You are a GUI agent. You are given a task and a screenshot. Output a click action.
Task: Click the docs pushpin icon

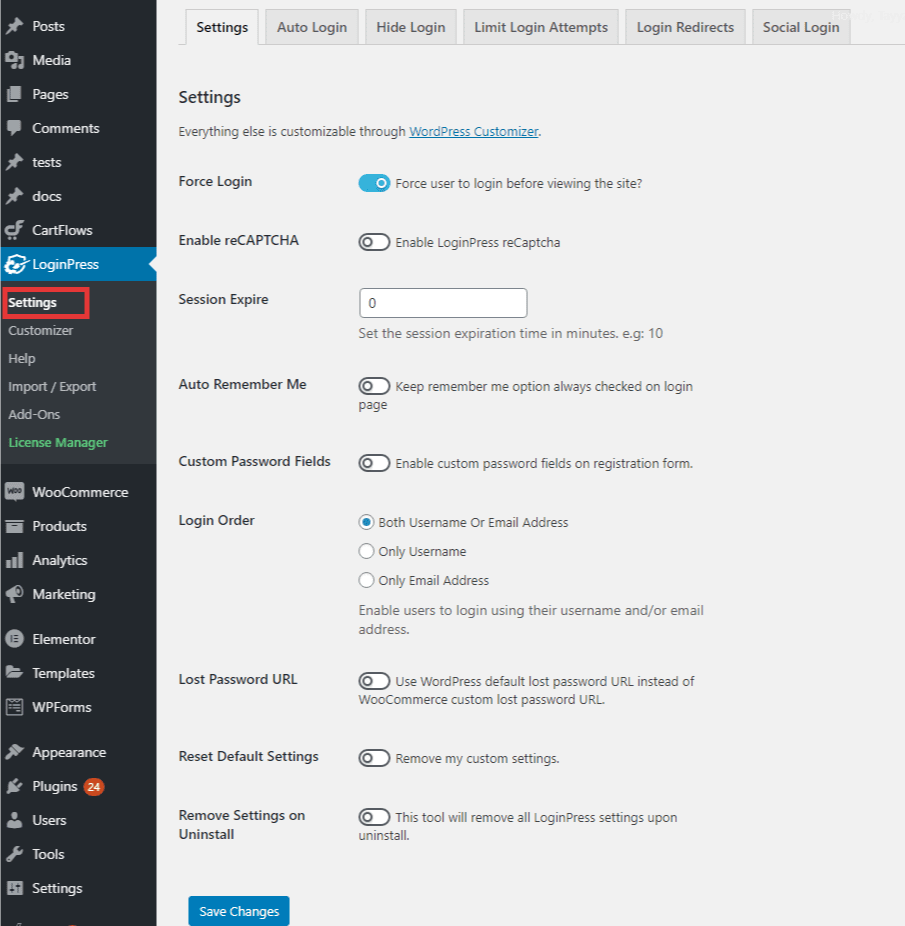click(14, 196)
